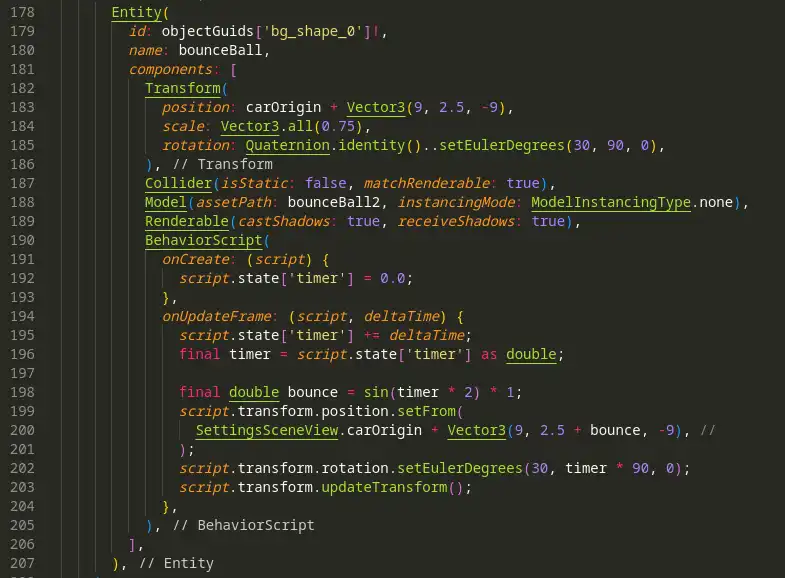Click Vector3.all on the scale line
Viewport: 785px width, 578px height.
[266, 126]
